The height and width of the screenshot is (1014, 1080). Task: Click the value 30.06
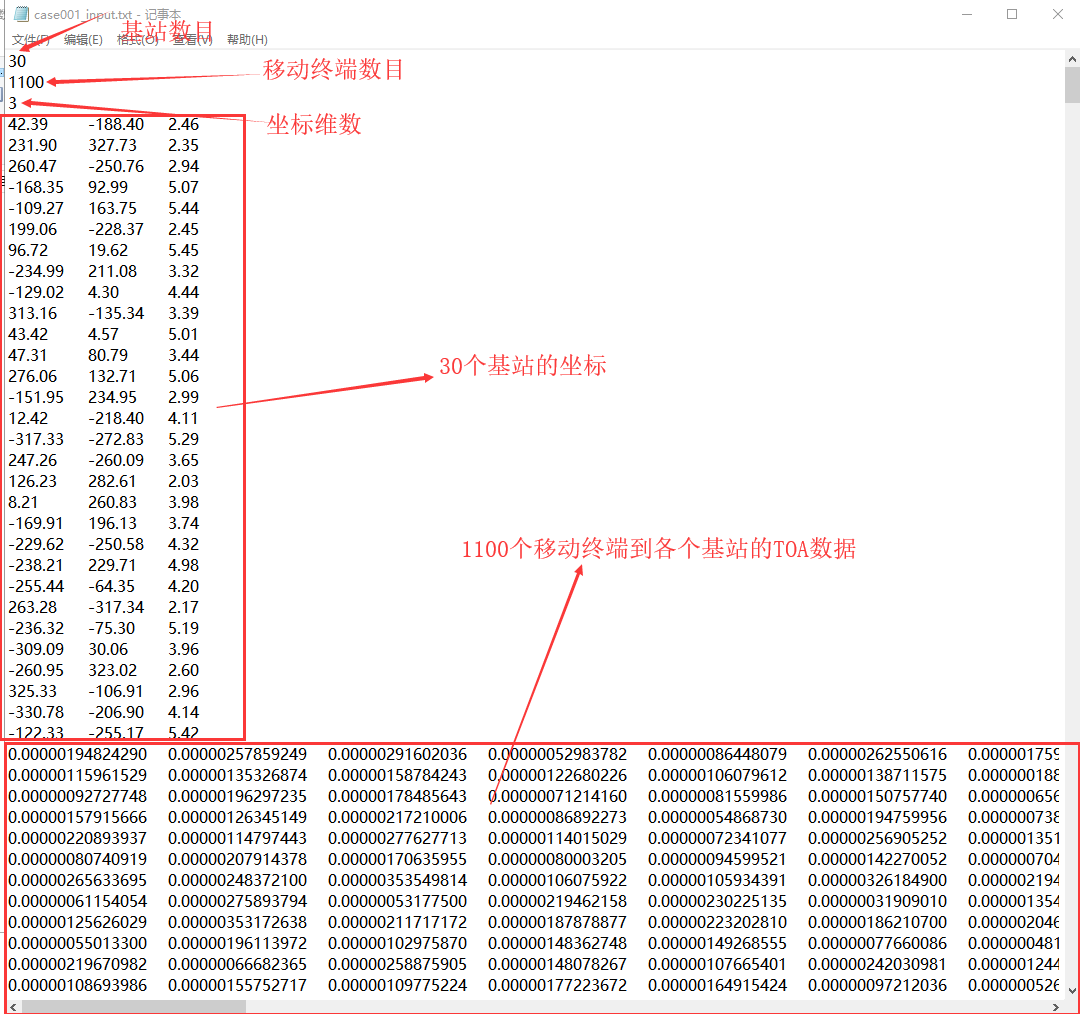coord(108,650)
